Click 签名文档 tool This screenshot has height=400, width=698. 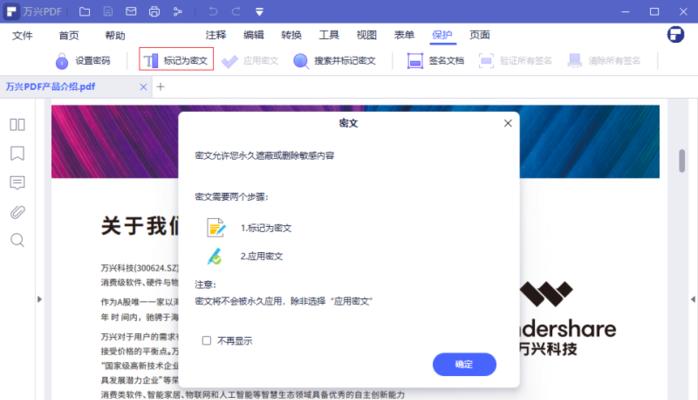click(x=436, y=61)
